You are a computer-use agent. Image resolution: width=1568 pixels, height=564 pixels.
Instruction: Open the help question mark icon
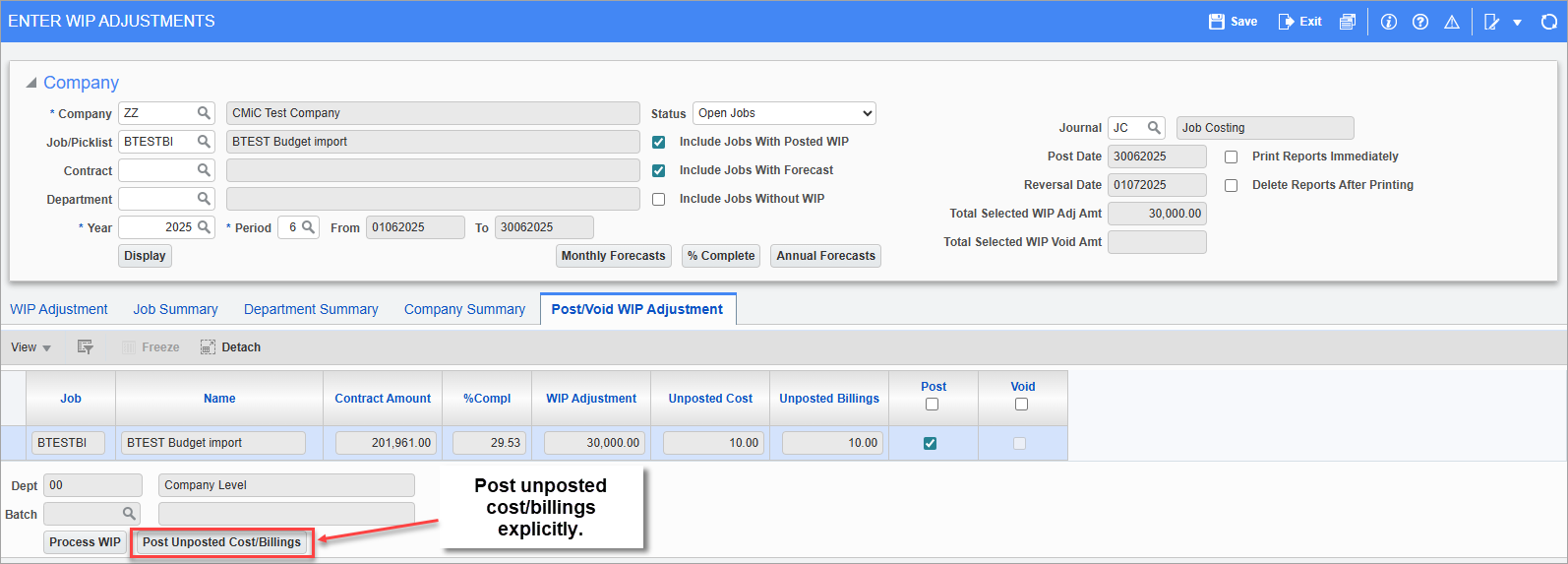click(x=1420, y=22)
